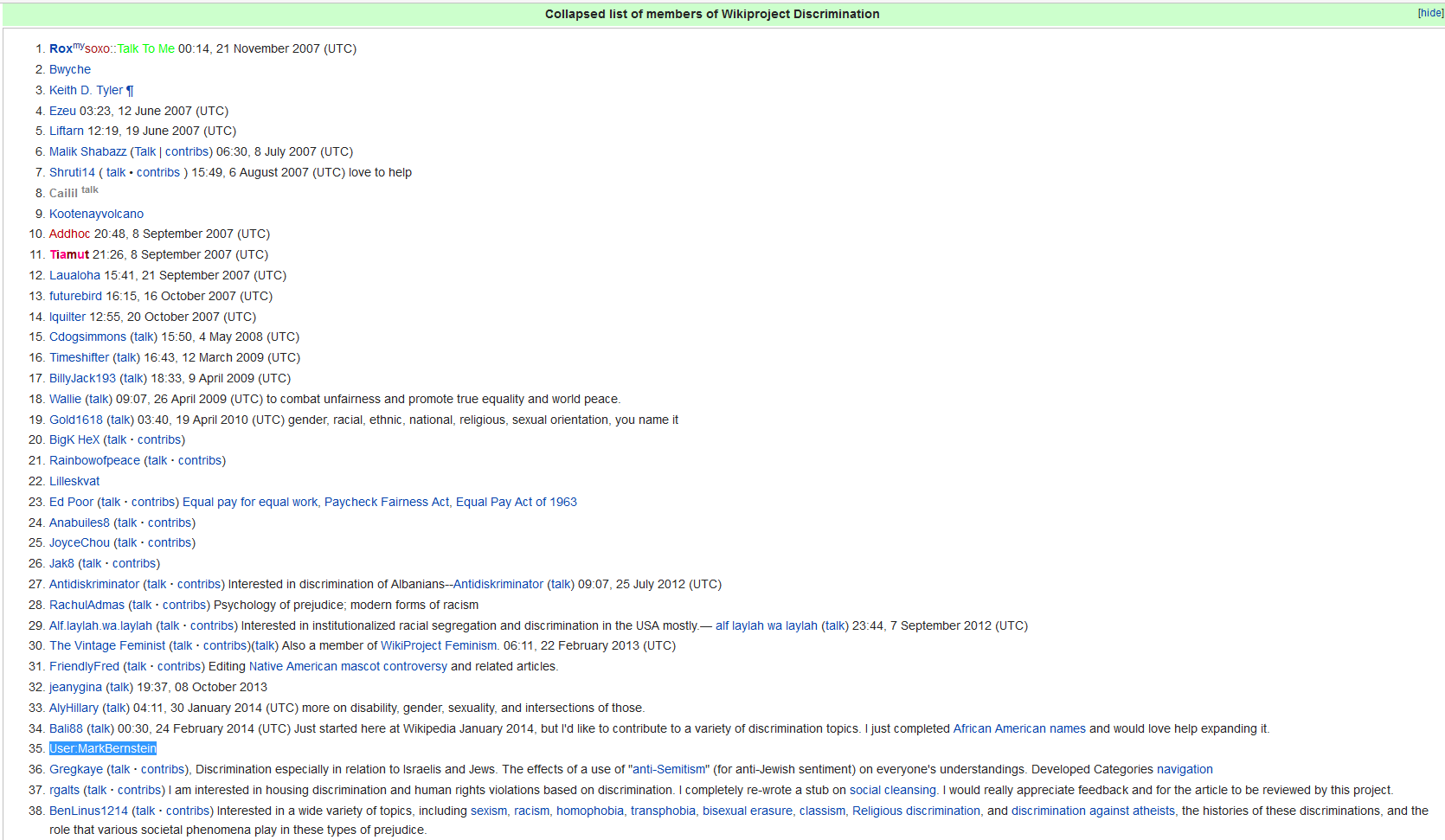Open Religious discrimination article link
Viewport: 1445px width, 840px height.
pyautogui.click(x=916, y=811)
